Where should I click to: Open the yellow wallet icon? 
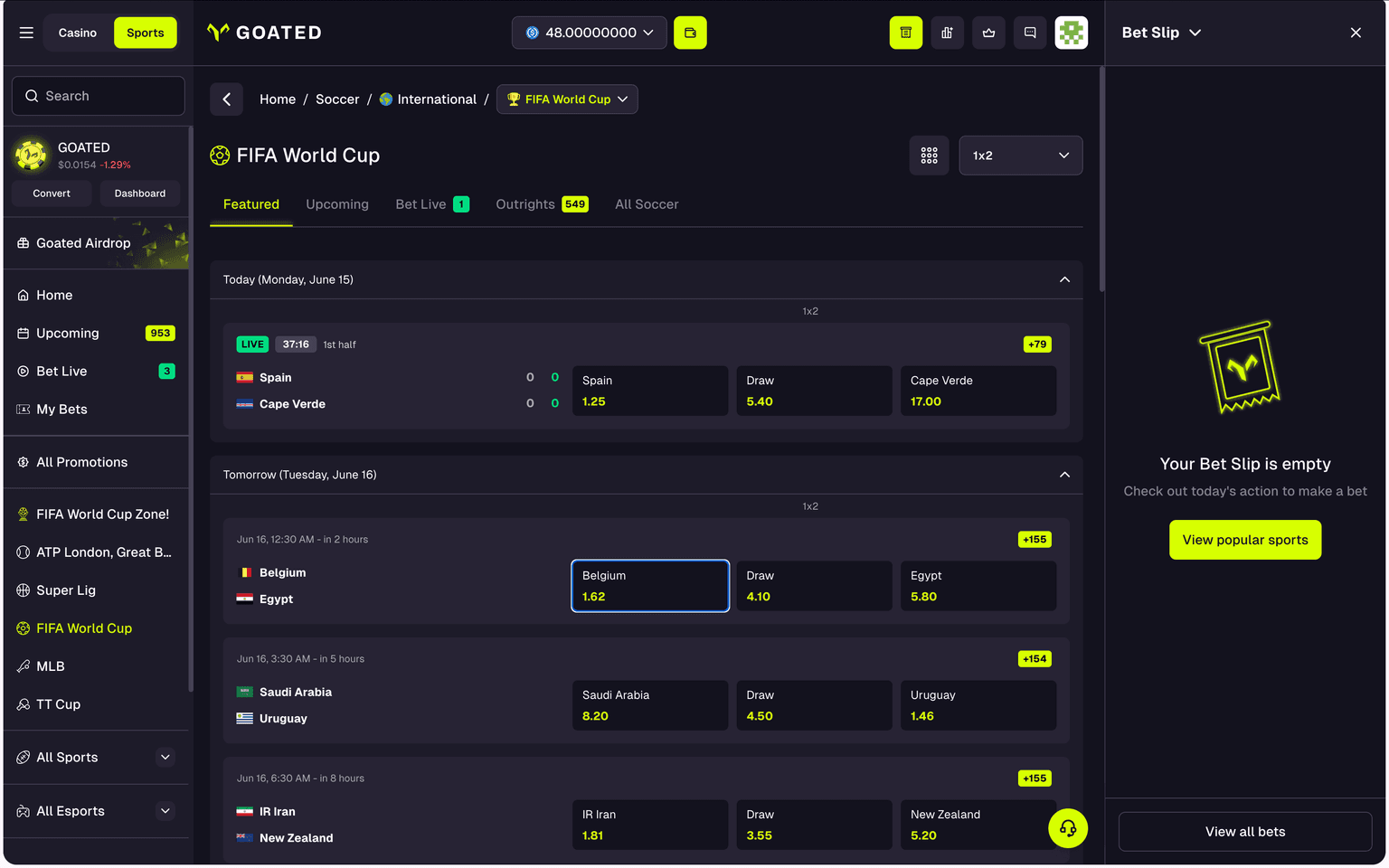(x=690, y=33)
